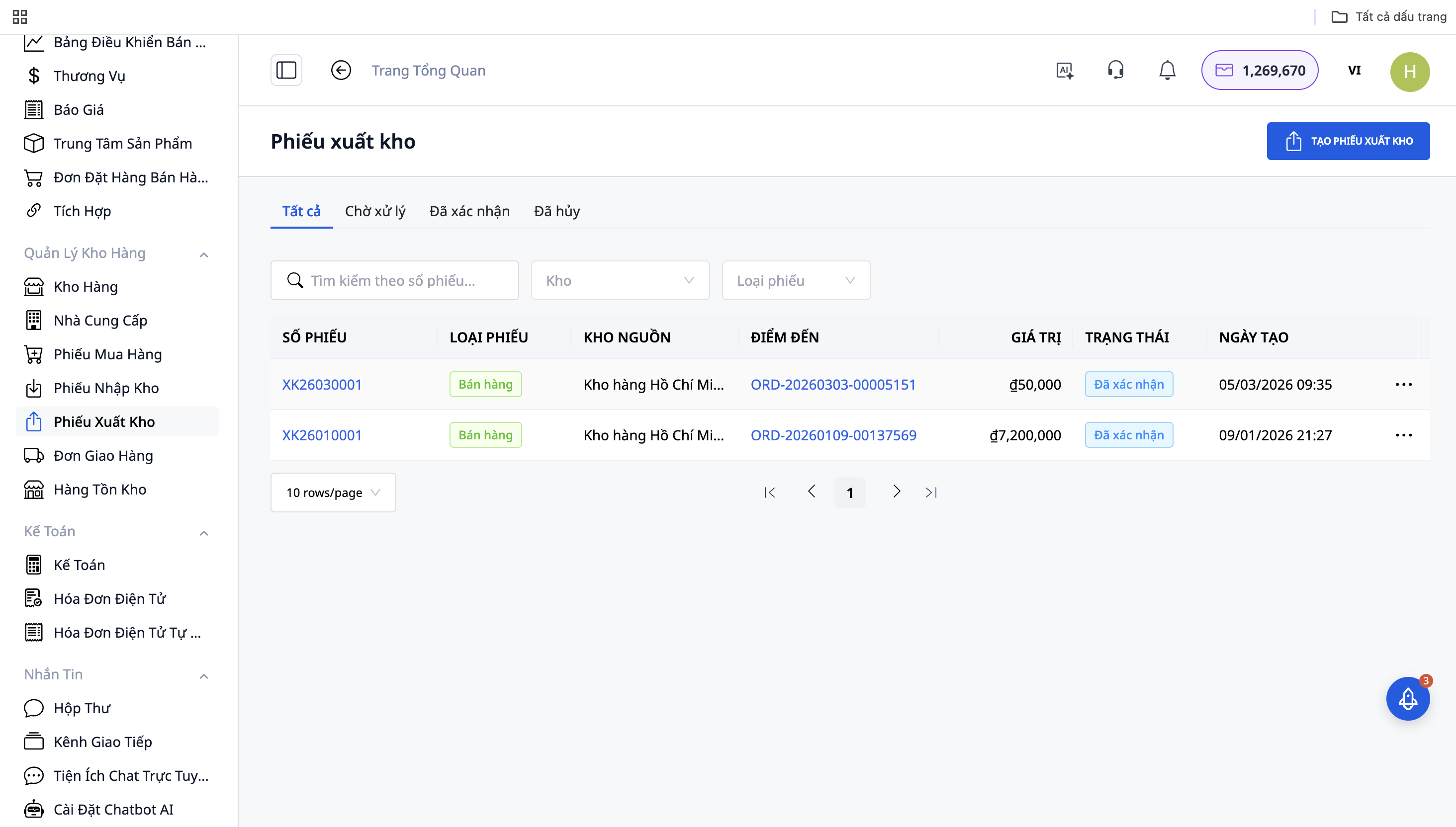Open the app grid icon top left
The image size is (1456, 827).
click(x=19, y=16)
